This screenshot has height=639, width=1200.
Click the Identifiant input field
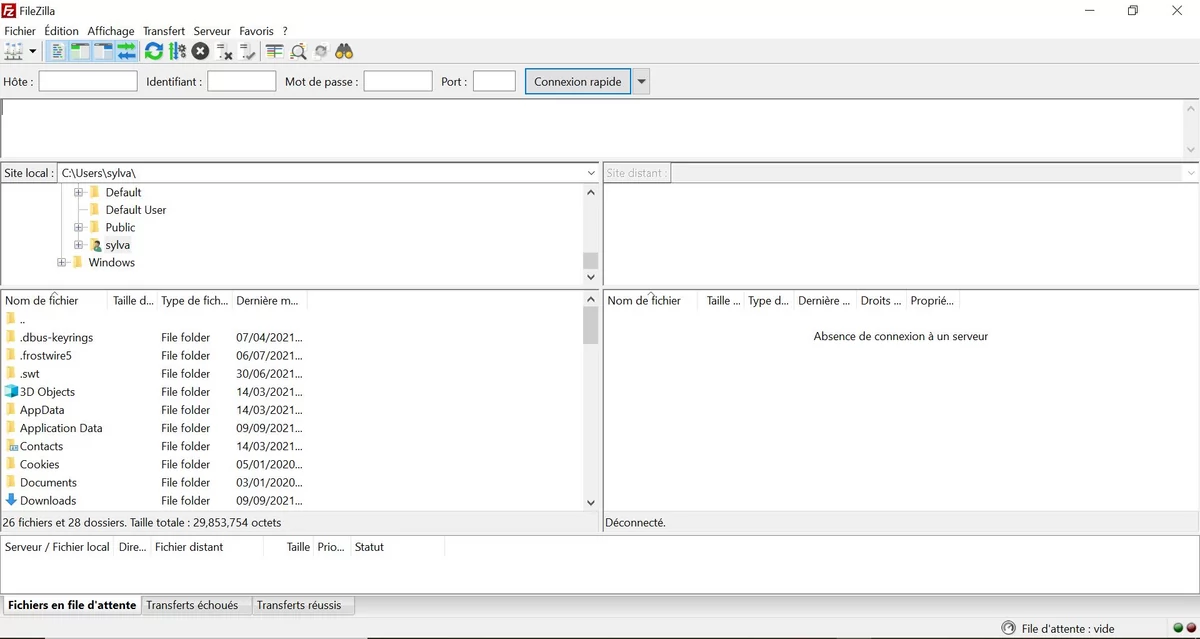241,81
